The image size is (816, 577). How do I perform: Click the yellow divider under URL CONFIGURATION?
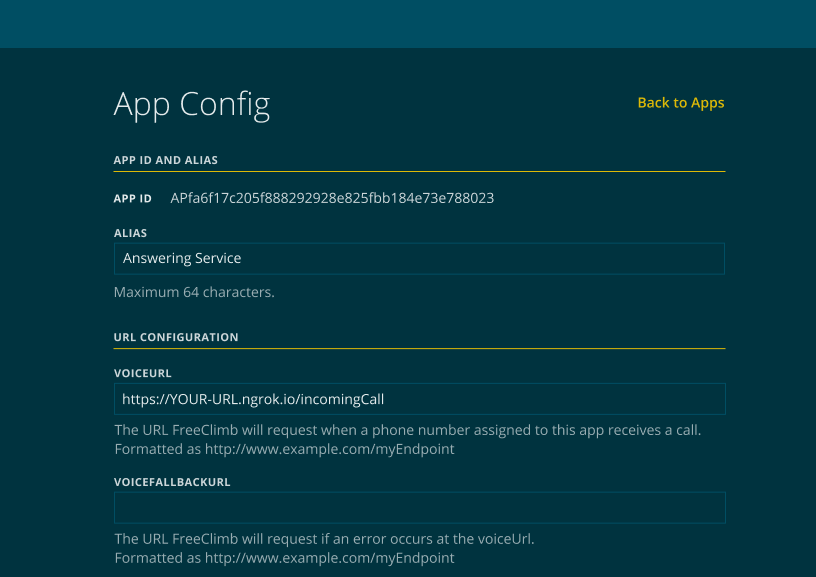click(x=419, y=348)
